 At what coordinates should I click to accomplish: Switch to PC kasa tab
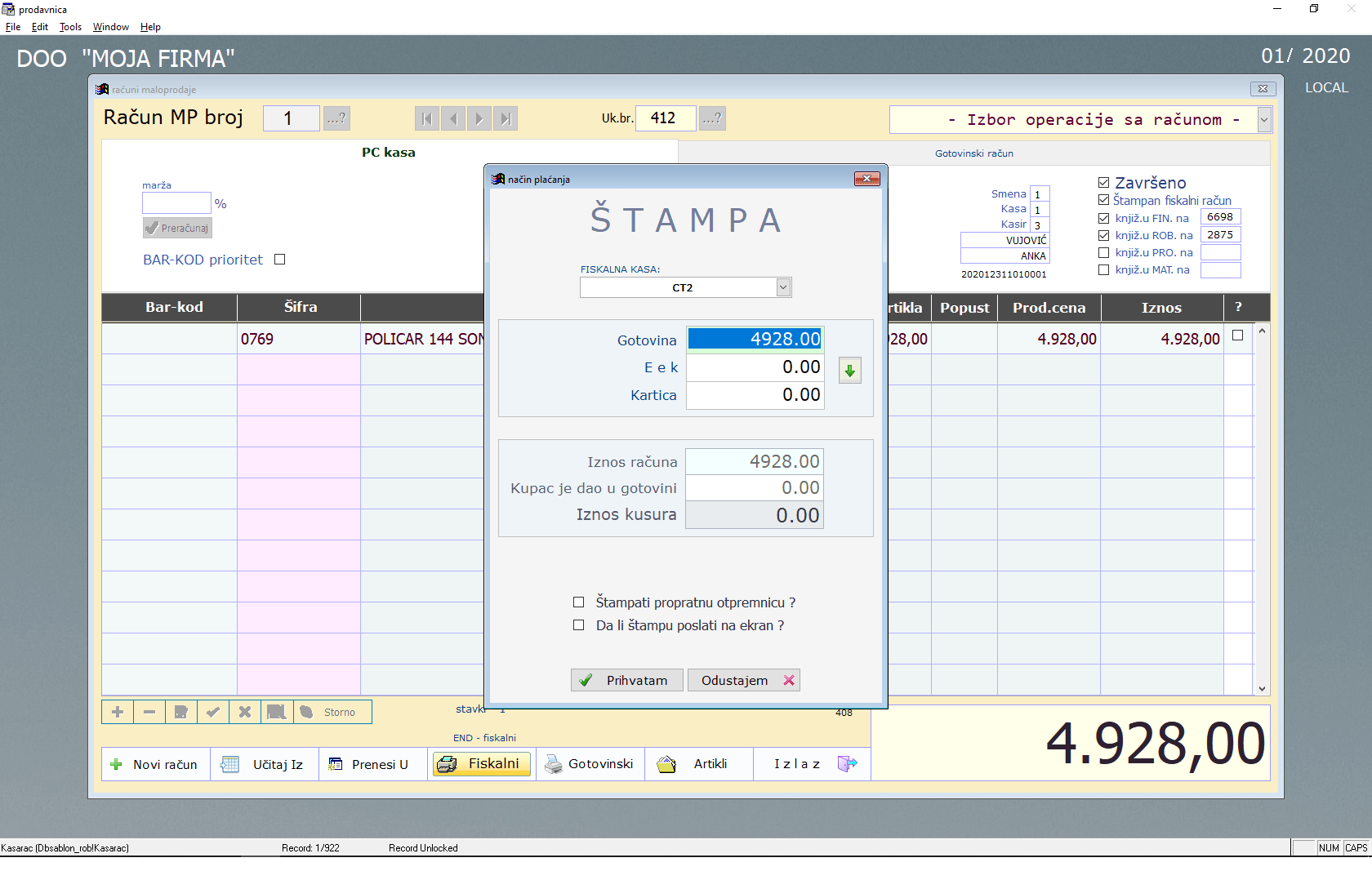pos(389,153)
